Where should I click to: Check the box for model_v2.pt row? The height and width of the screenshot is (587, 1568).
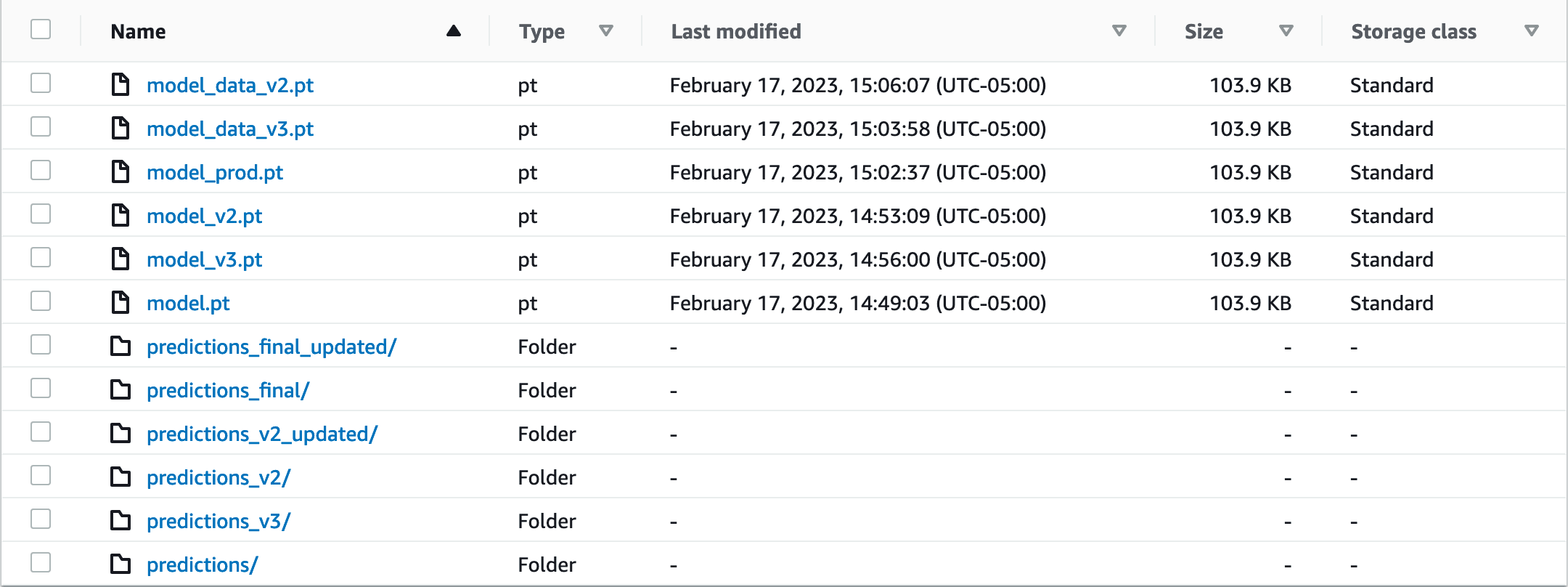[x=41, y=214]
